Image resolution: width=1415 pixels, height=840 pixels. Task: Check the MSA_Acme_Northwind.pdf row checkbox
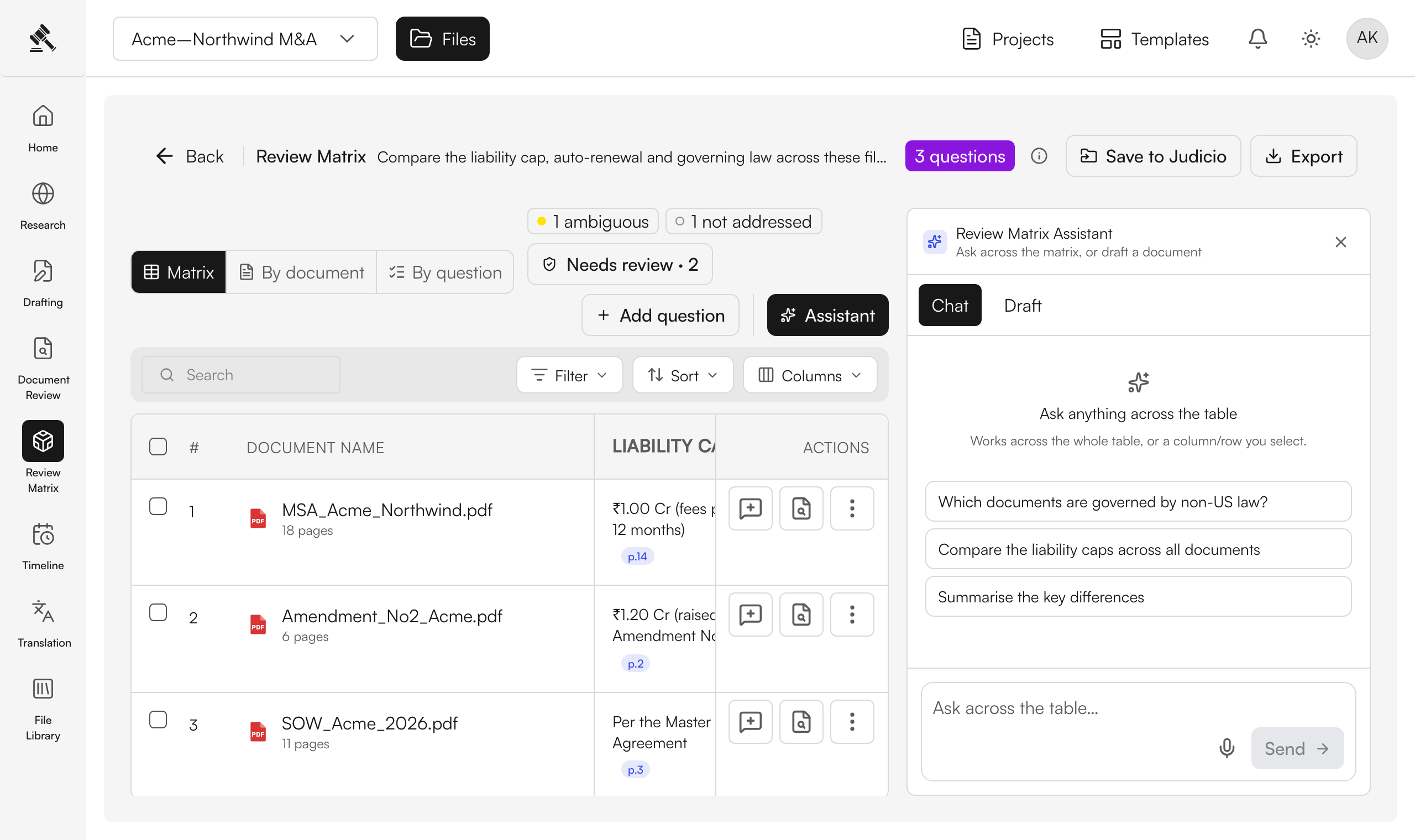[158, 506]
